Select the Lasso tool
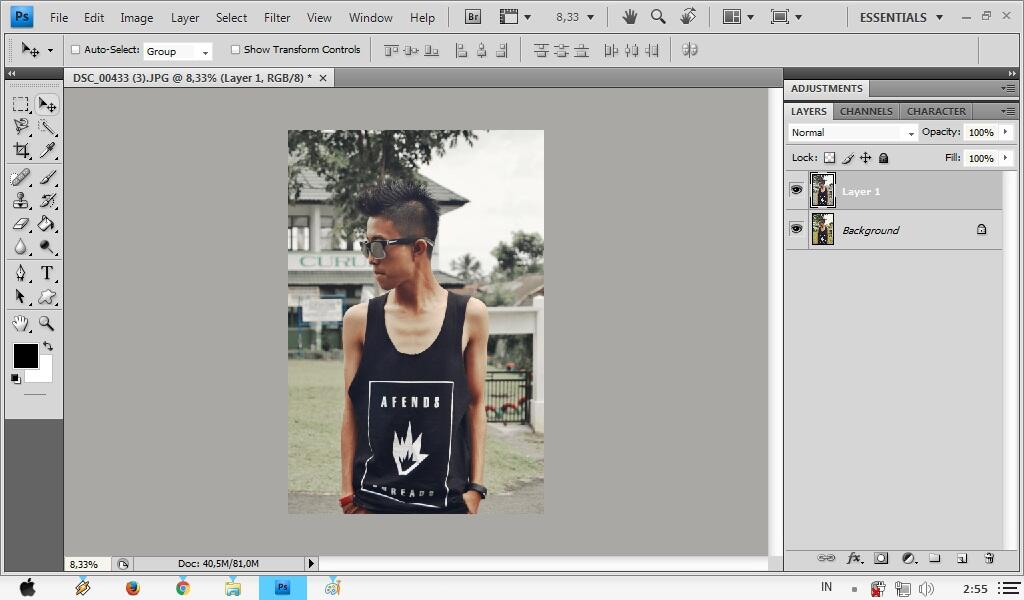Image resolution: width=1024 pixels, height=600 pixels. (21, 126)
